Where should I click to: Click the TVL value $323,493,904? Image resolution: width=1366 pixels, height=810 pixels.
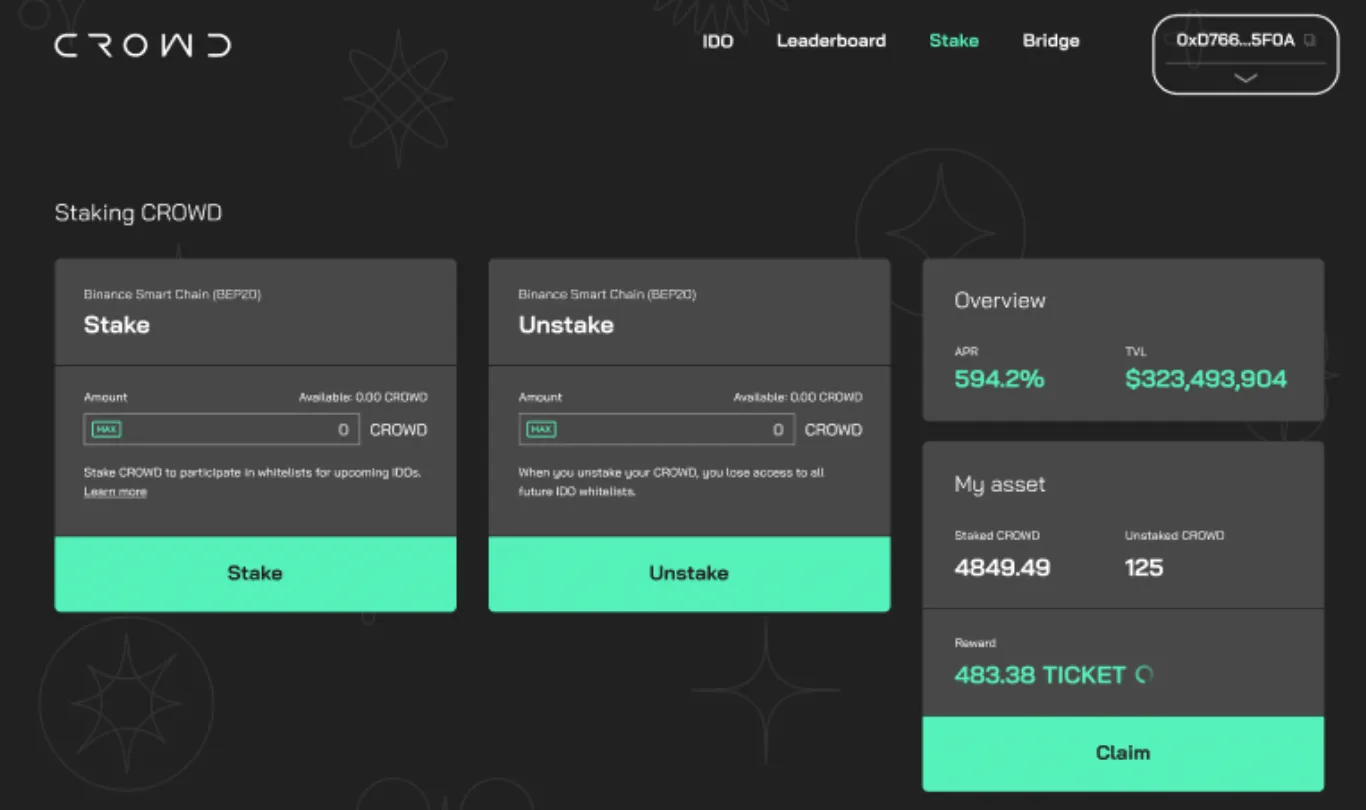pos(1206,379)
